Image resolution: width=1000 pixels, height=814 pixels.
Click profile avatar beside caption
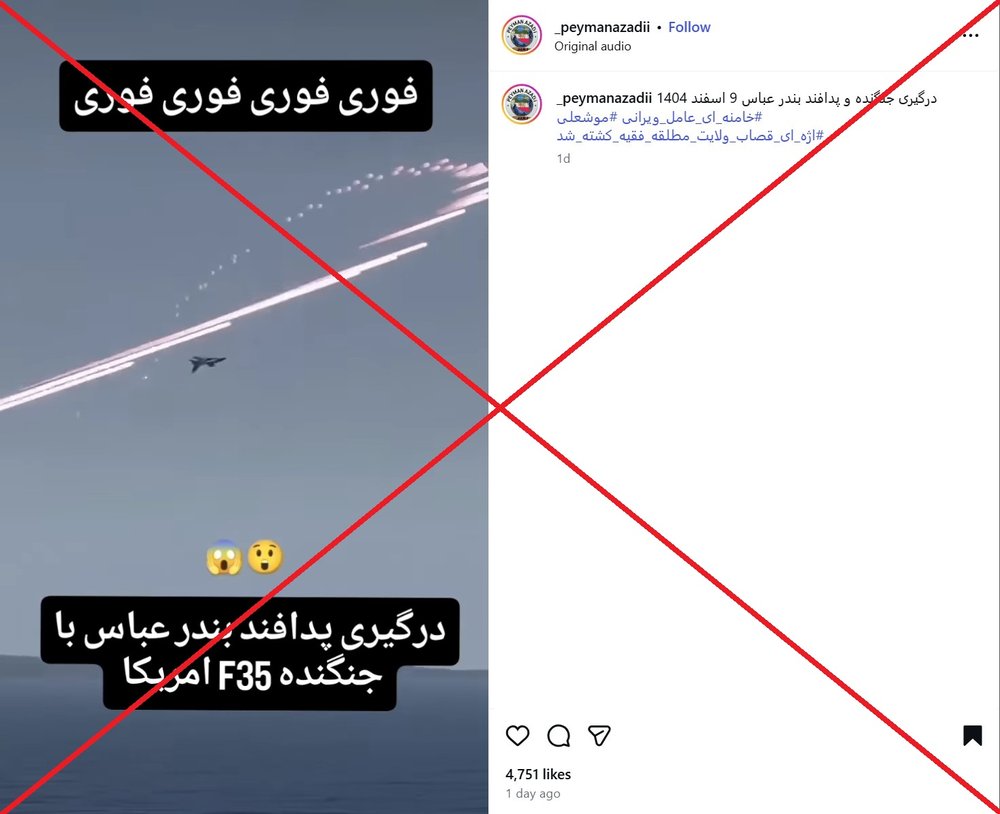click(x=522, y=104)
